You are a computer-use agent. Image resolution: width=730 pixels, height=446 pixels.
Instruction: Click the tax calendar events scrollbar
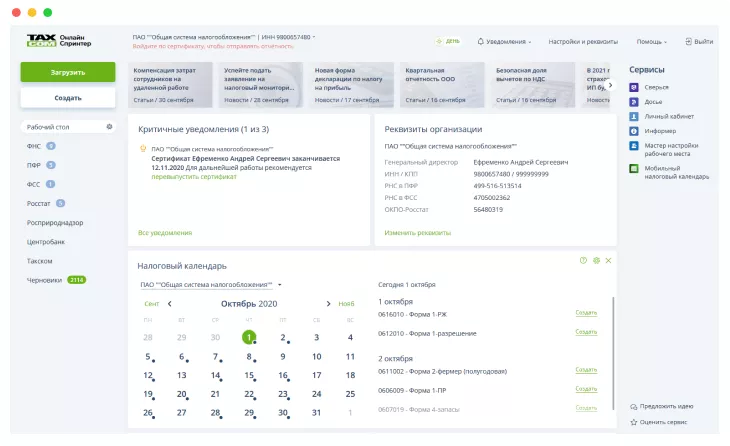pyautogui.click(x=614, y=354)
